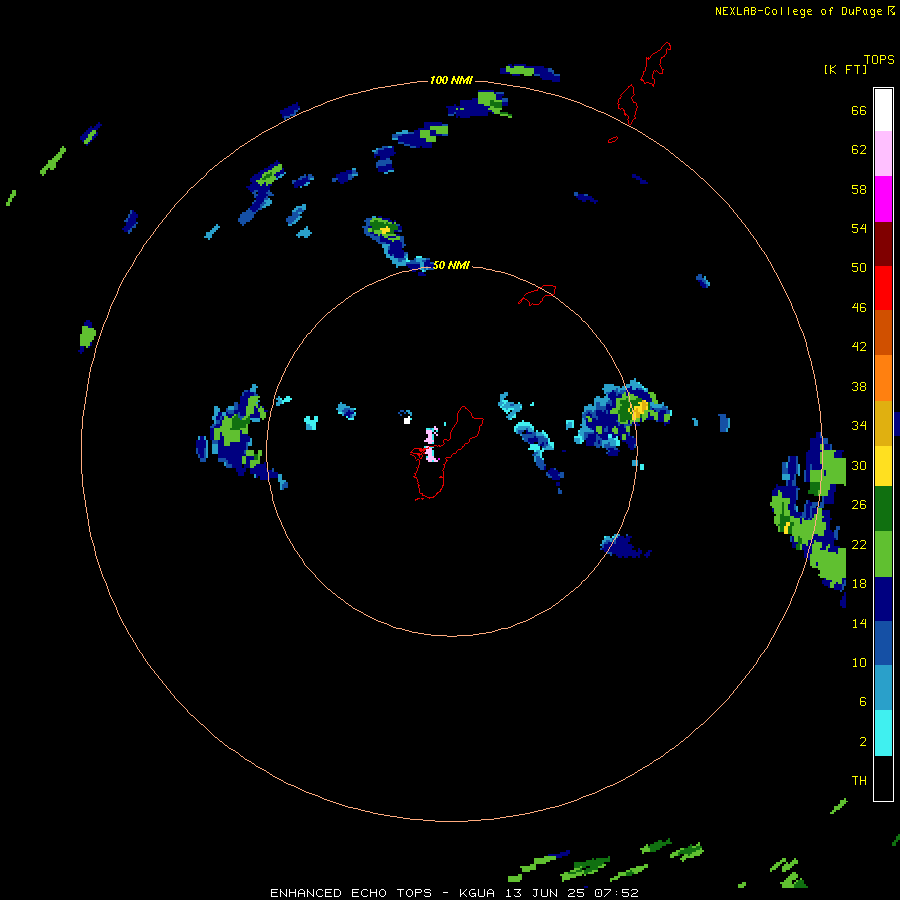Image resolution: width=900 pixels, height=900 pixels.
Task: Click the navy blue legend swatch
Action: pos(883,599)
